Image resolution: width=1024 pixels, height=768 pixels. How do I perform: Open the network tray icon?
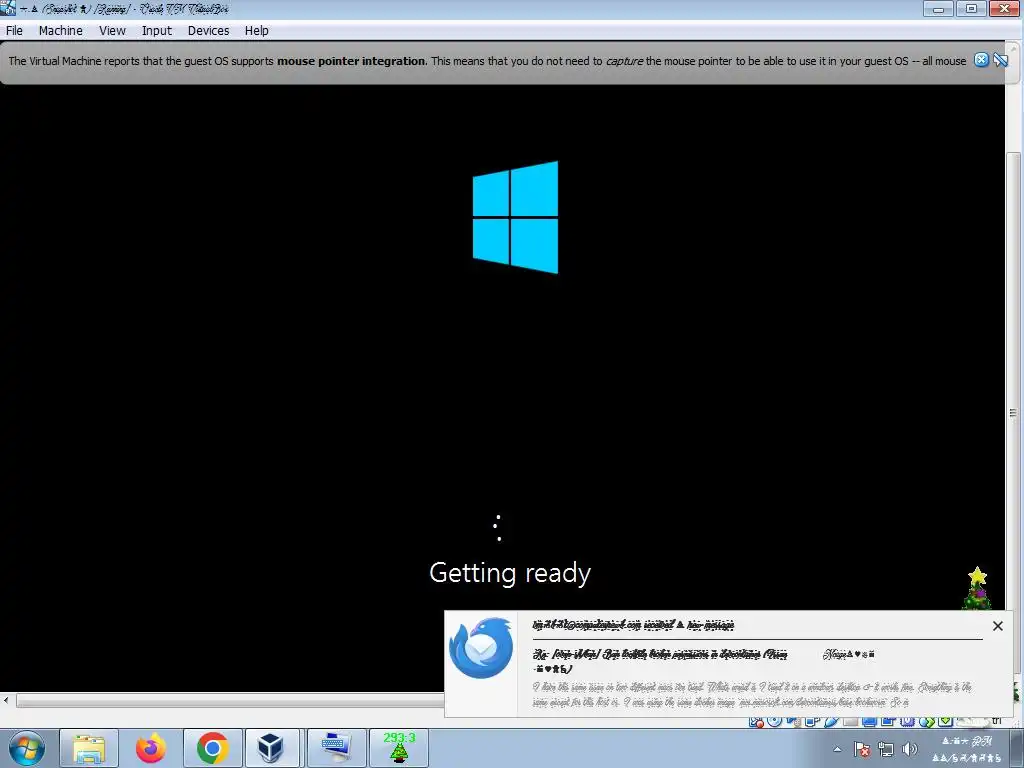pos(886,749)
